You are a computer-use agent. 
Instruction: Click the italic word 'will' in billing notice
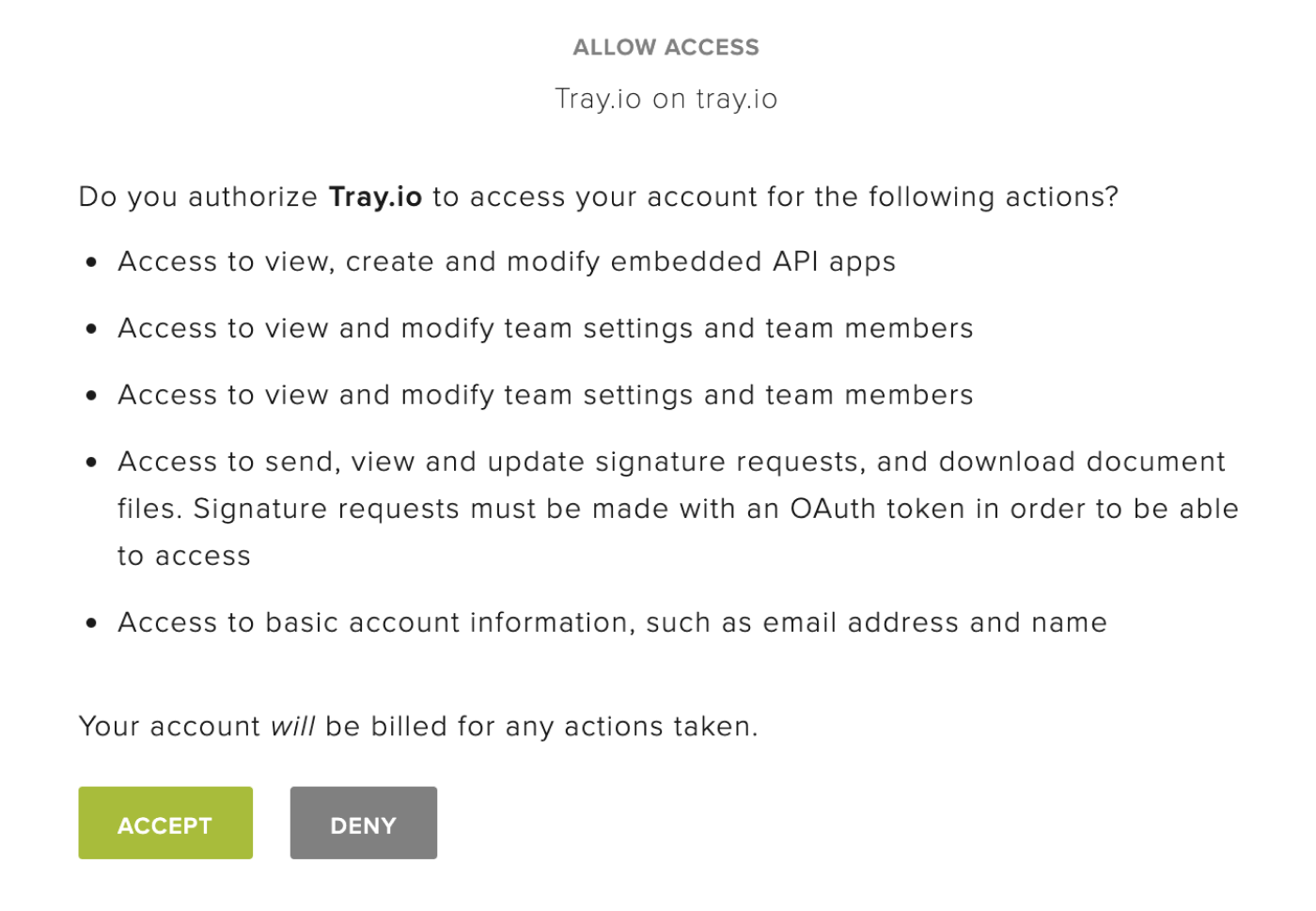pos(292,726)
